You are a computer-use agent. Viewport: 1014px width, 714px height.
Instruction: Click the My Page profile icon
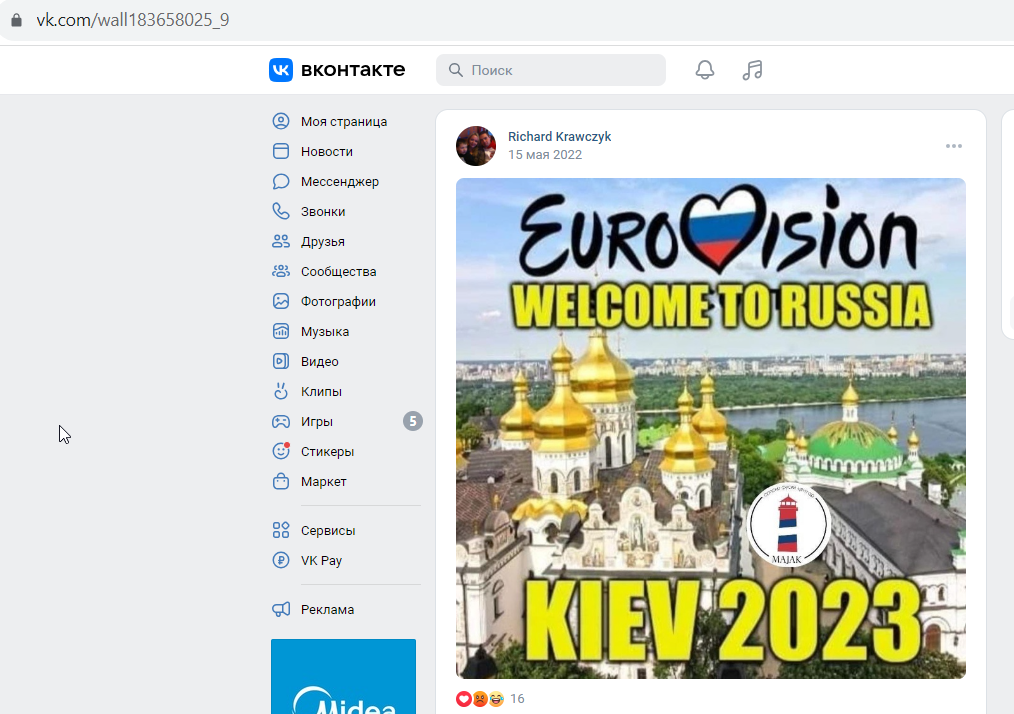[x=281, y=121]
